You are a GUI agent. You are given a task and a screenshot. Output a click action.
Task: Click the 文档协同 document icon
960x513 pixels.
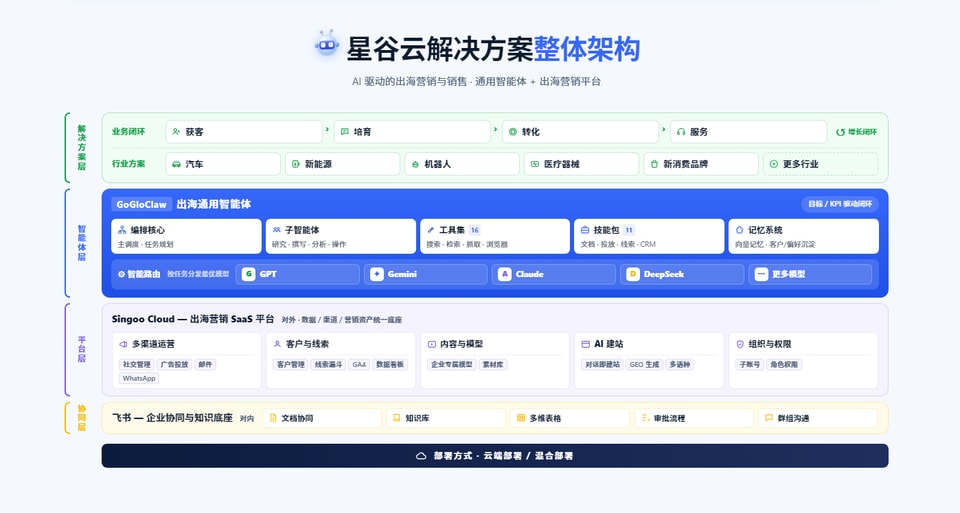(273, 418)
